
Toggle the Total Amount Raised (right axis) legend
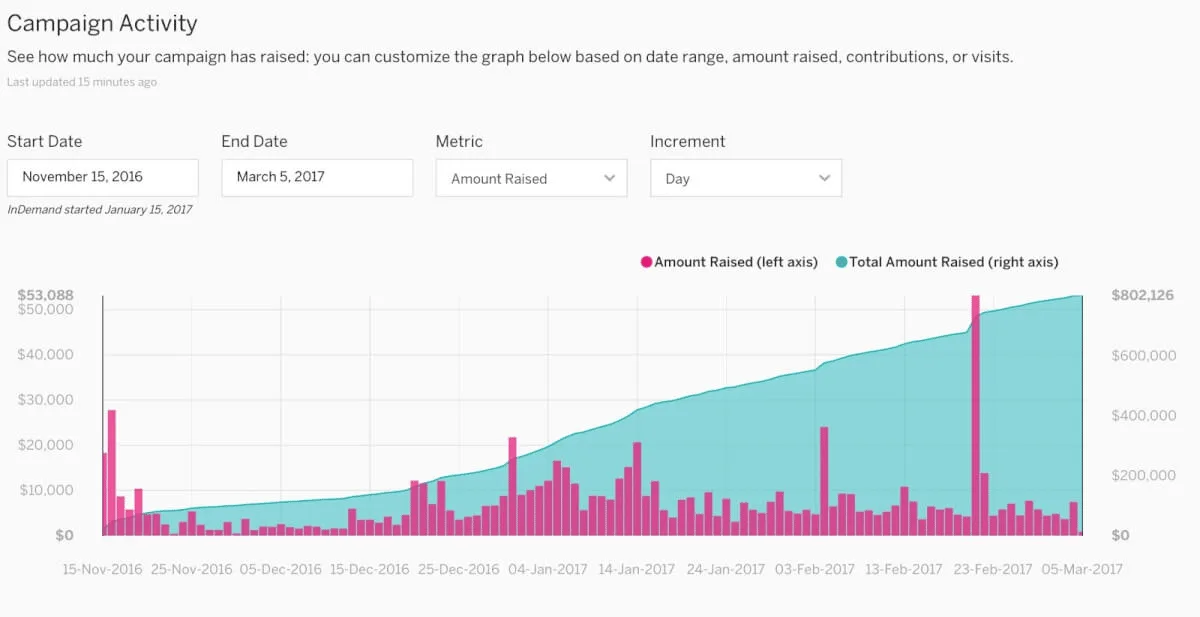(947, 262)
